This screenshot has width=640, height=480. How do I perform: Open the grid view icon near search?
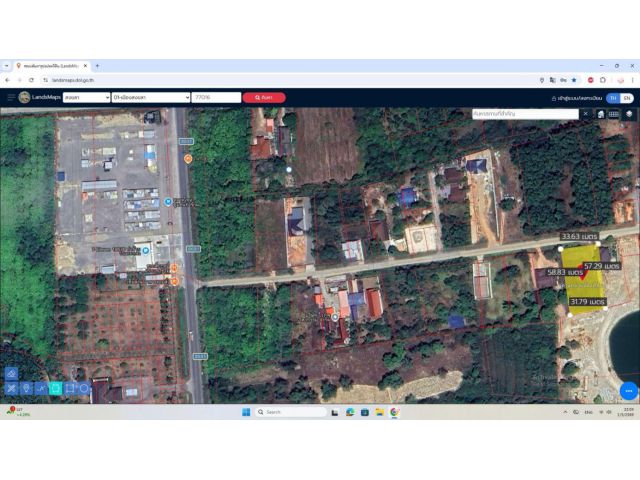(x=613, y=114)
